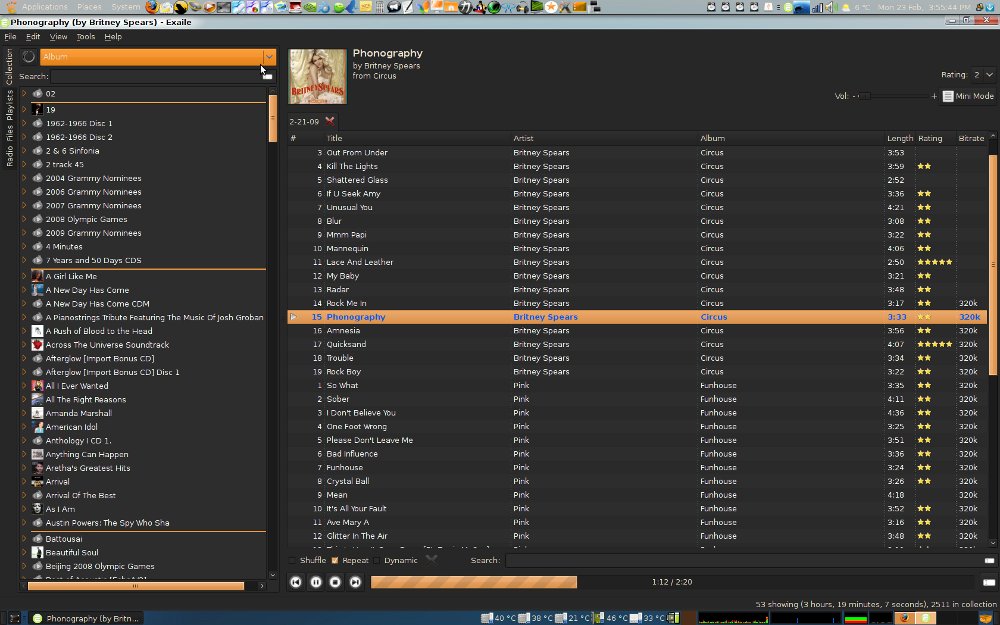This screenshot has width=1000, height=625.
Task: Click the Mini Mode icon
Action: pos(948,96)
